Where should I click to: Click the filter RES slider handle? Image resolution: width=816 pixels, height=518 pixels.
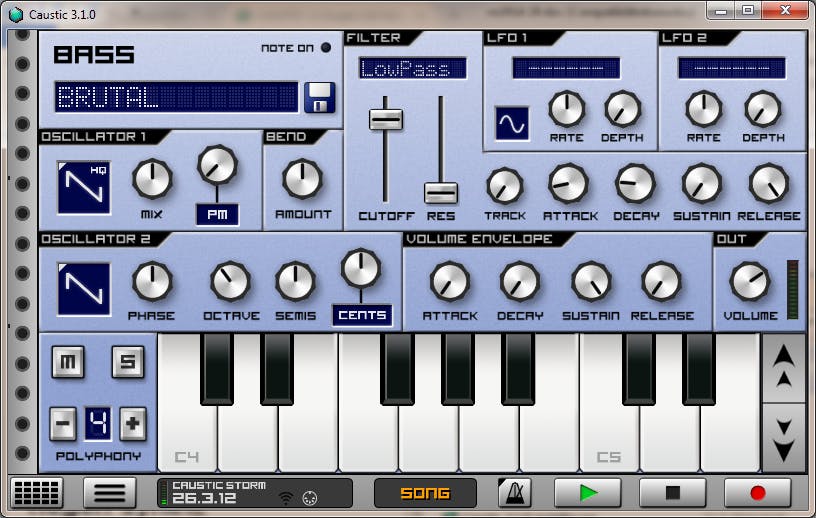coord(441,193)
